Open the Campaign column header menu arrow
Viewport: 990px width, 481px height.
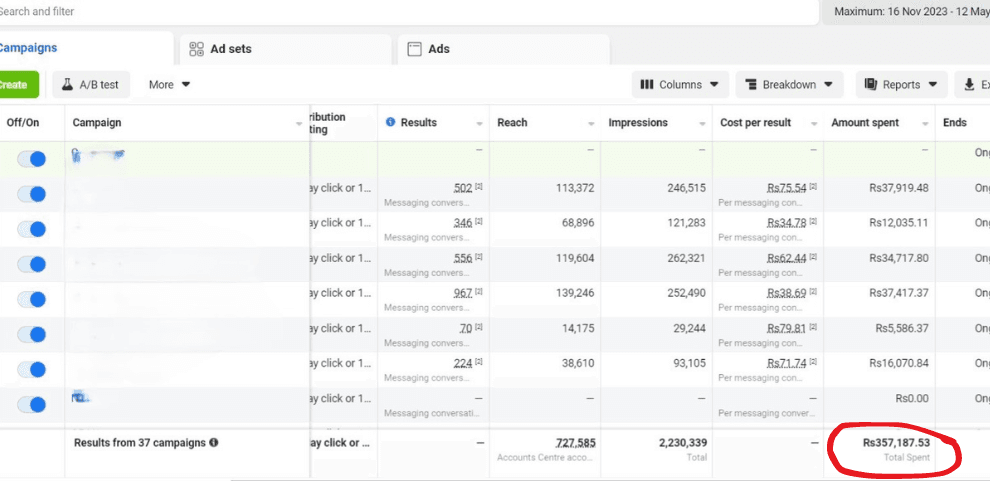tap(299, 124)
